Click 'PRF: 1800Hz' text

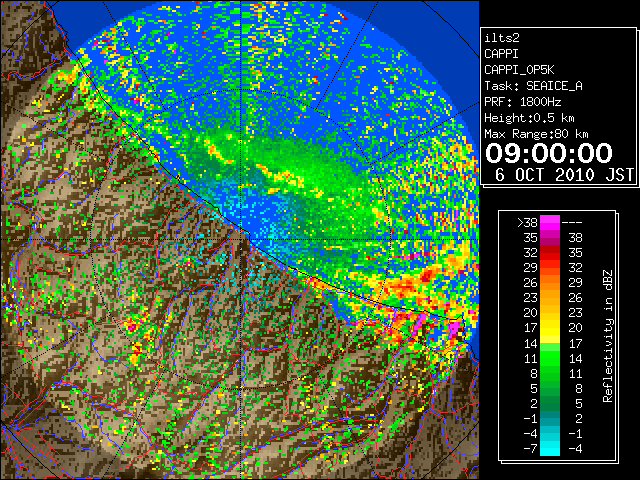pyautogui.click(x=523, y=102)
